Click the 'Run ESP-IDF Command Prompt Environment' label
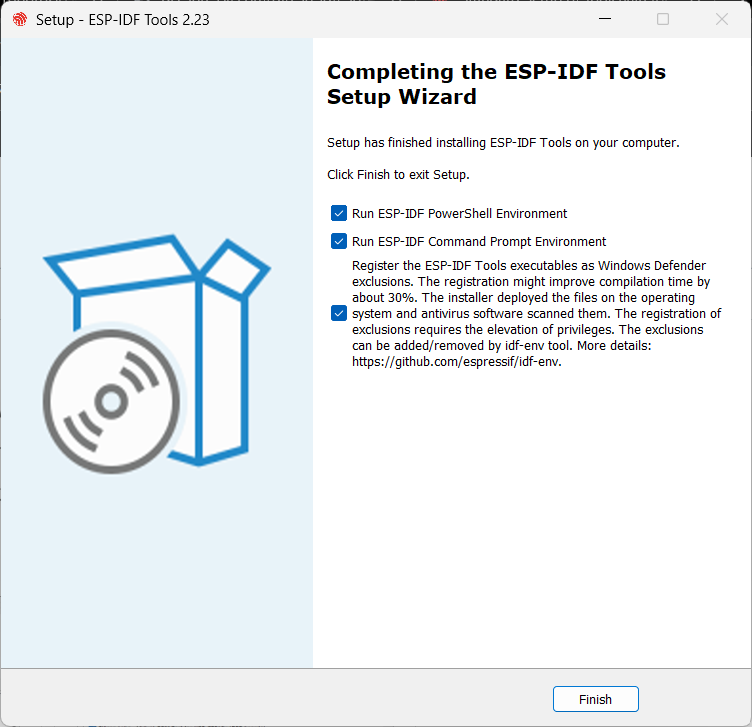 (x=479, y=241)
